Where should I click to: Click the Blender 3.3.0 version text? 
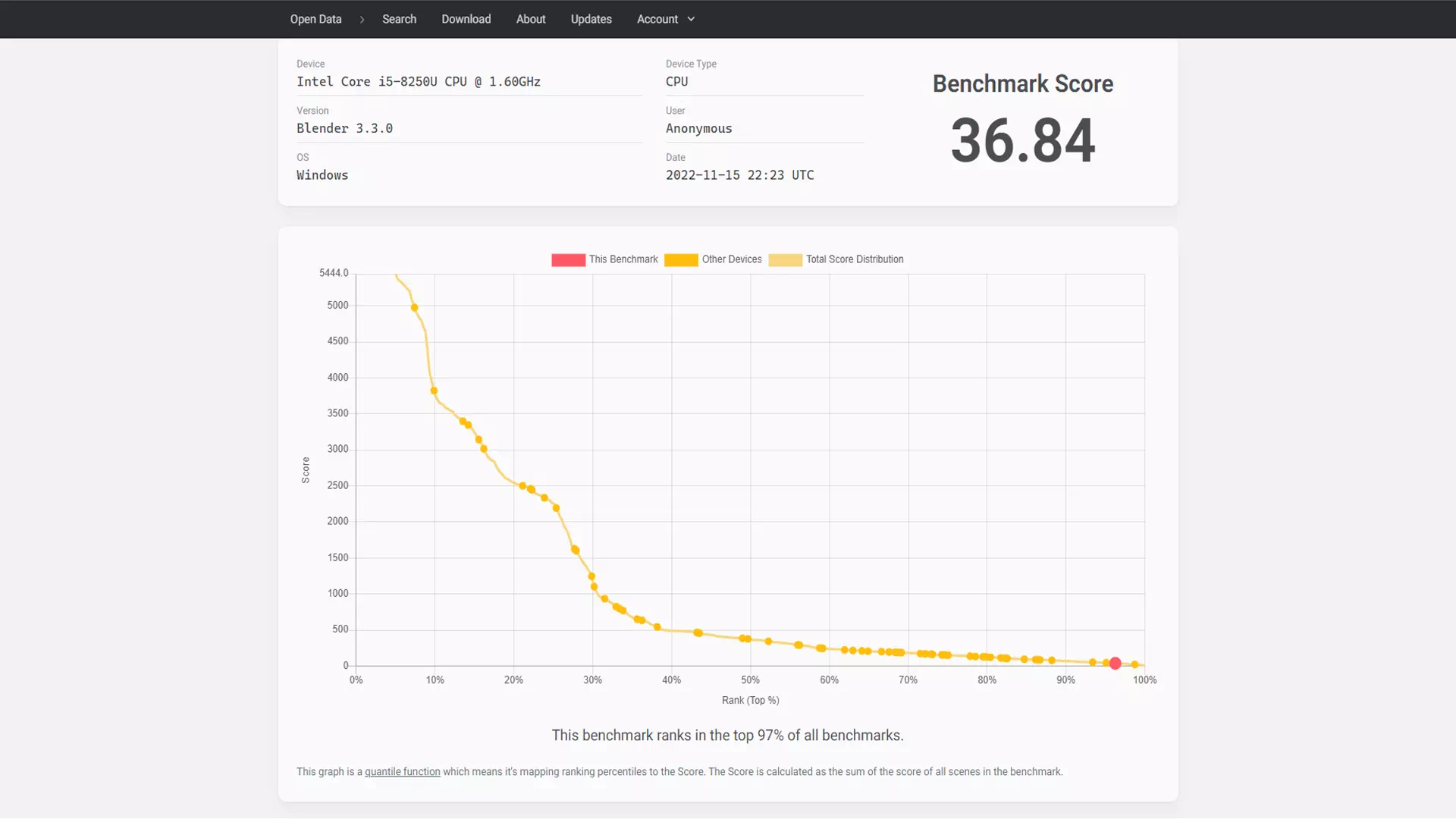click(x=344, y=128)
